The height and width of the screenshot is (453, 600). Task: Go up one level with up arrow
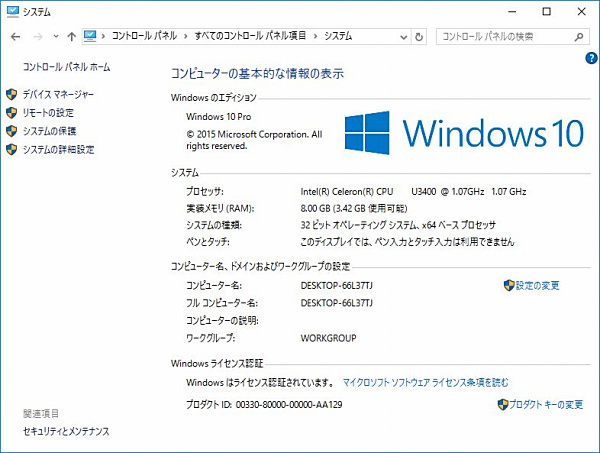coord(72,37)
